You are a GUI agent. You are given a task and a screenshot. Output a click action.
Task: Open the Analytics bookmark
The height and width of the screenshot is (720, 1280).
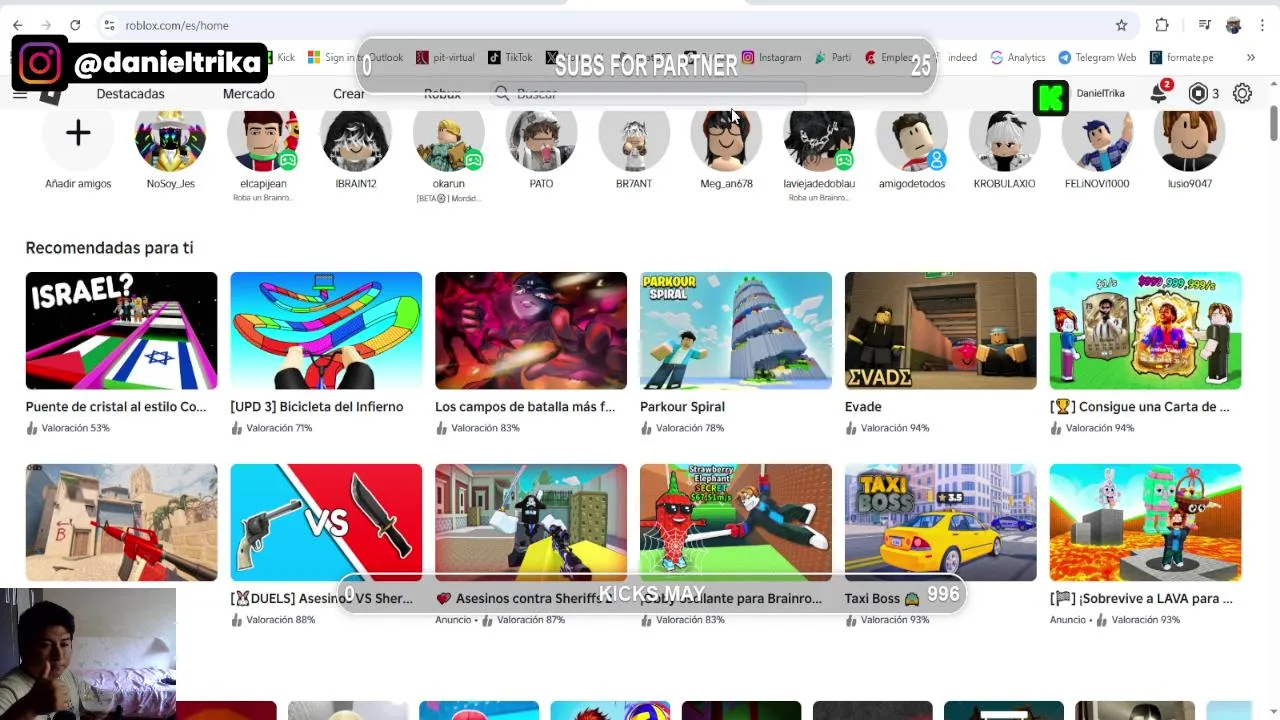tap(1018, 57)
